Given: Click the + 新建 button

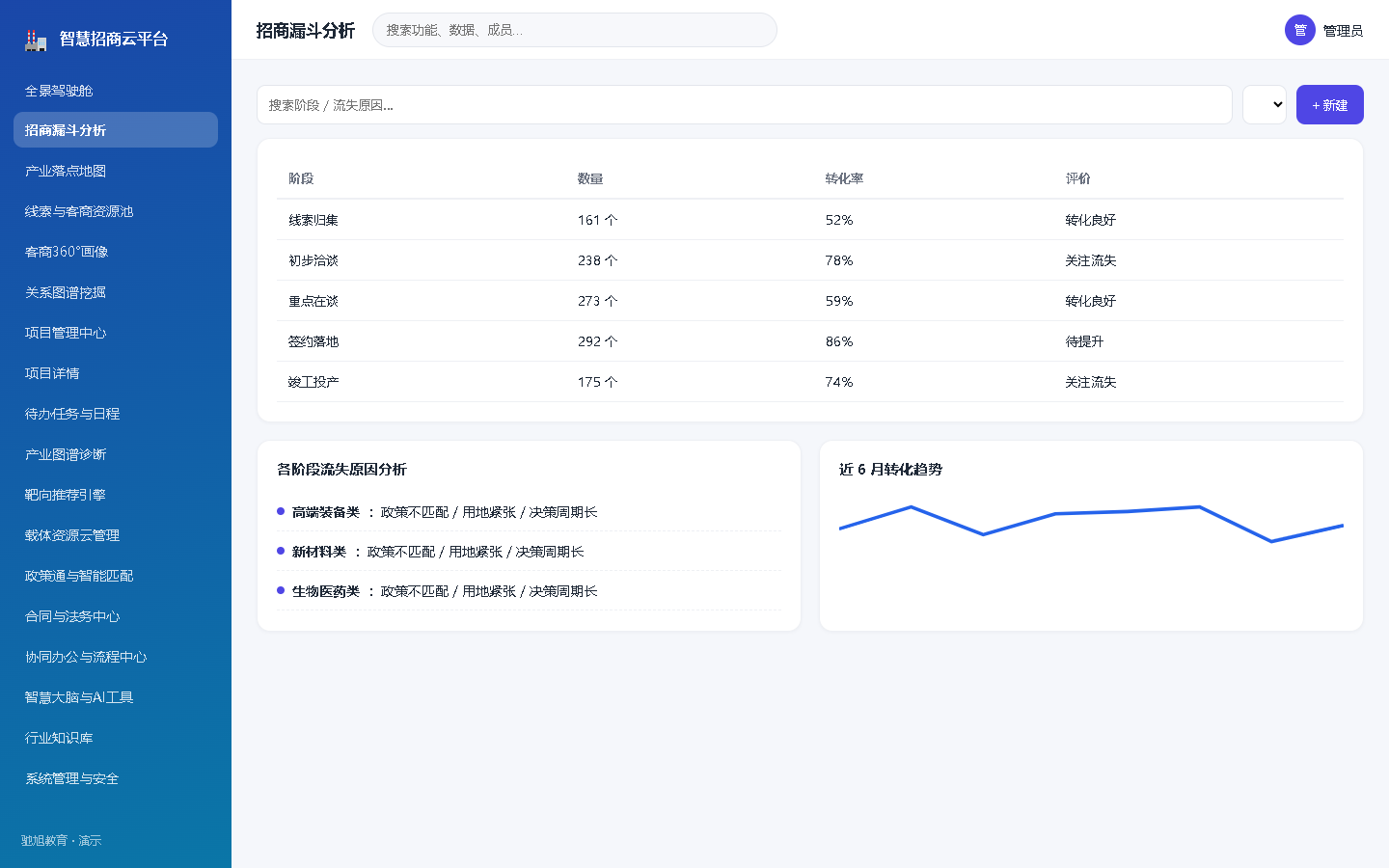Looking at the screenshot, I should tap(1330, 105).
